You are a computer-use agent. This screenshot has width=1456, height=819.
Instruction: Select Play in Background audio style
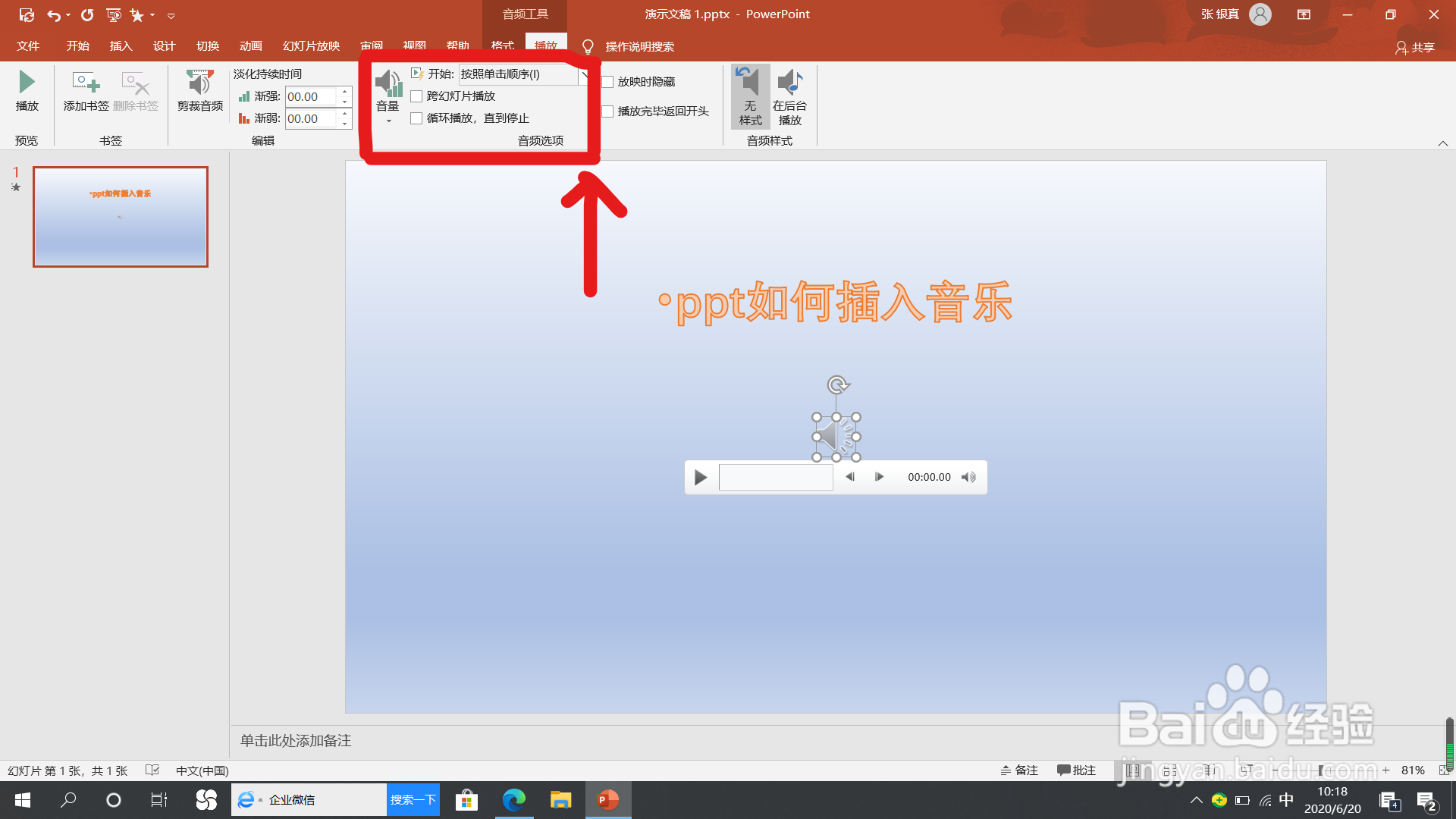789,96
